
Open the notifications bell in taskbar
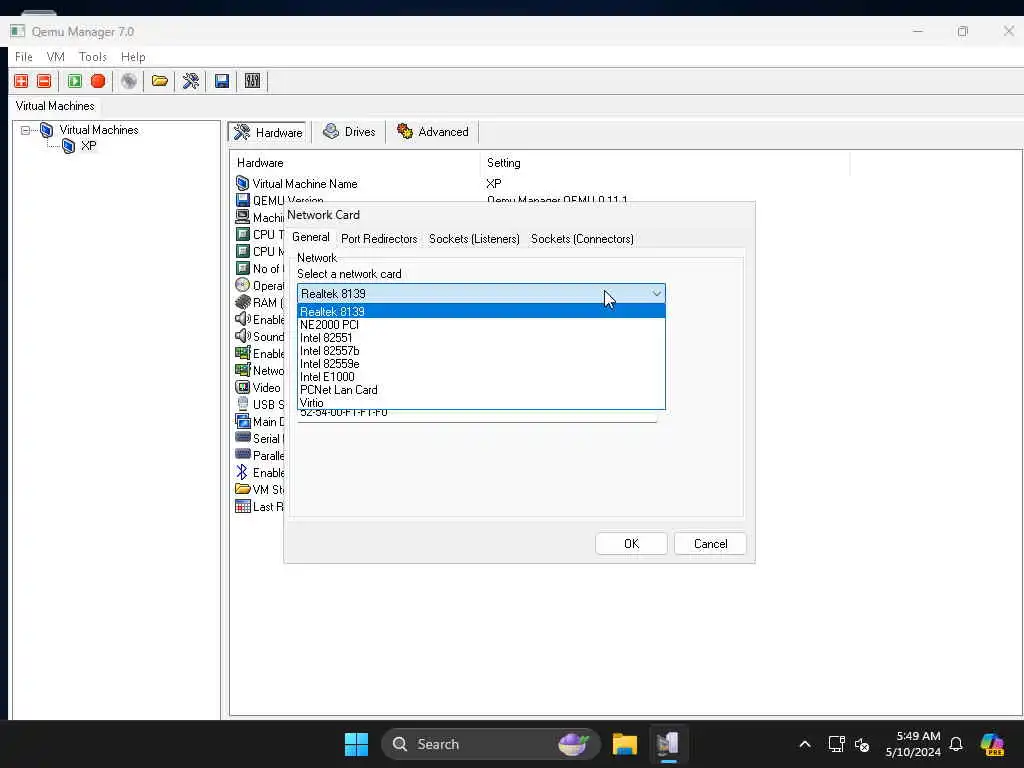956,744
